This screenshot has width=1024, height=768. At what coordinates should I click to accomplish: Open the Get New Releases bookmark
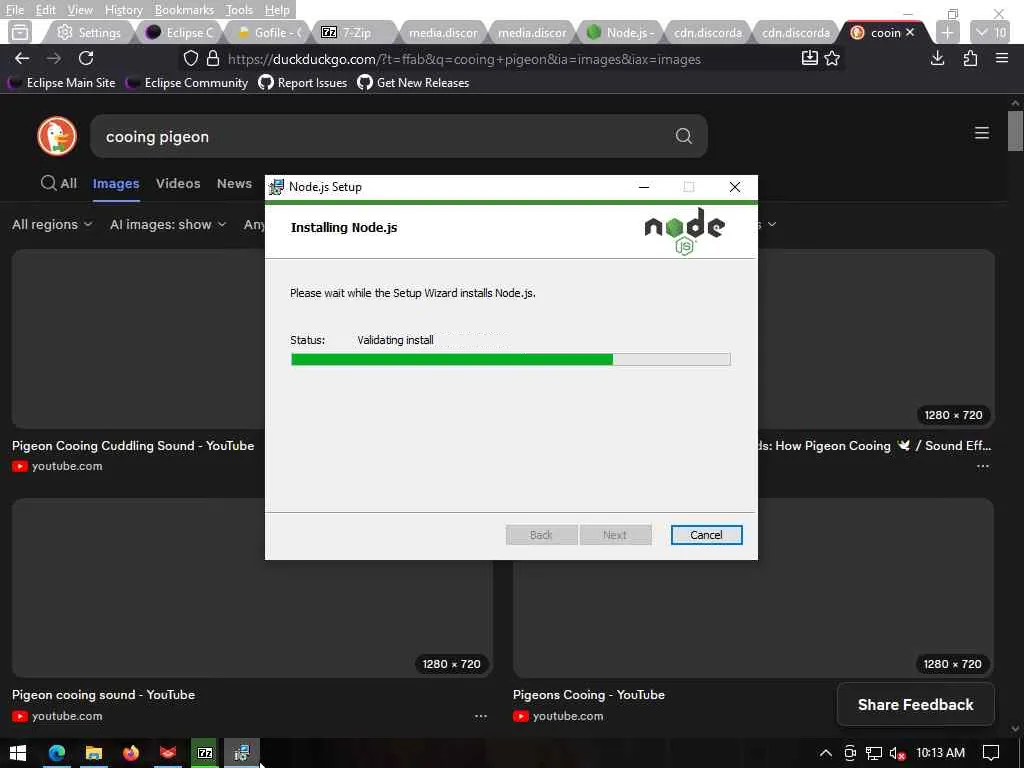413,83
